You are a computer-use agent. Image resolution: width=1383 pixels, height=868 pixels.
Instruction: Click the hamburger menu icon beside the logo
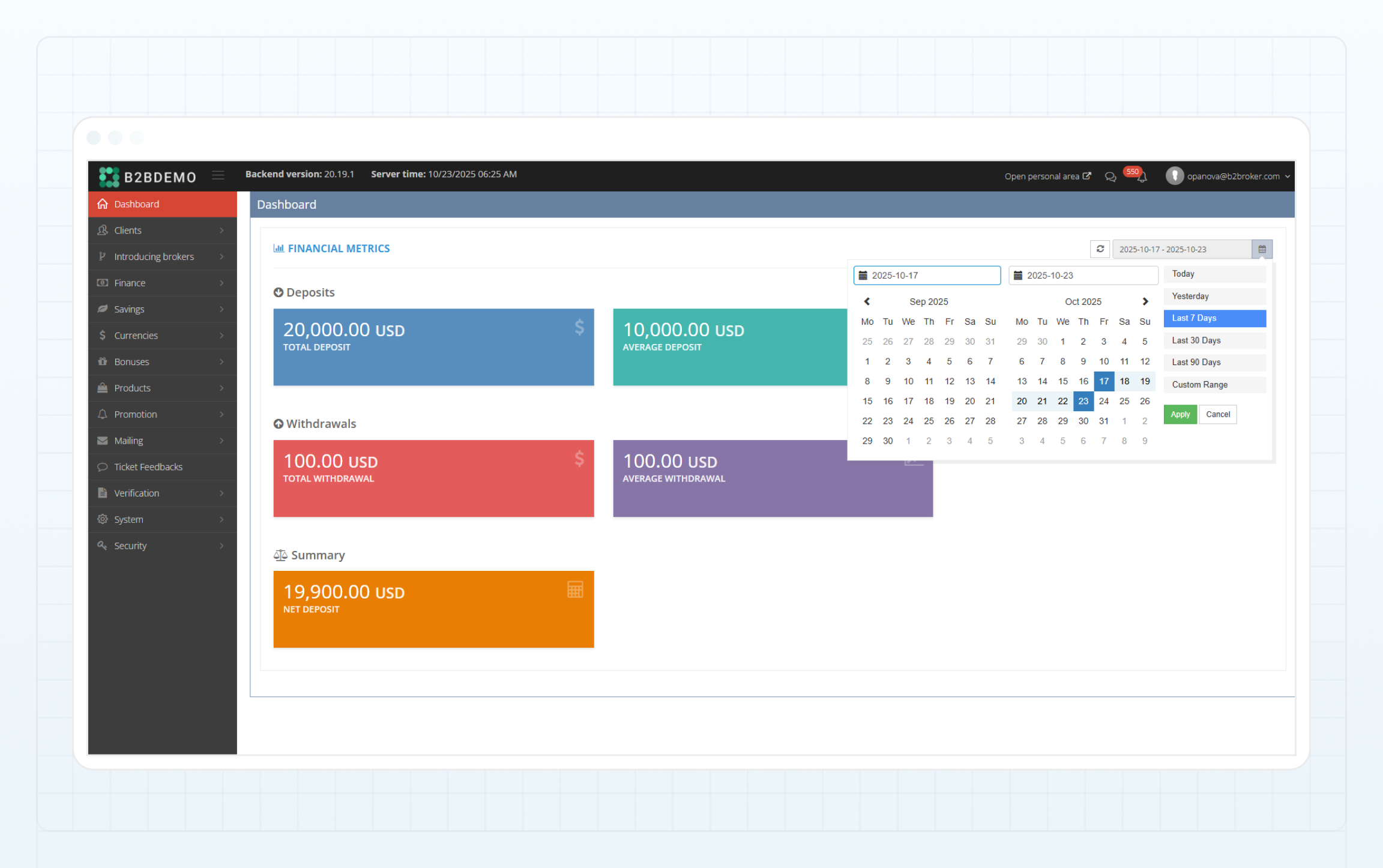click(218, 175)
